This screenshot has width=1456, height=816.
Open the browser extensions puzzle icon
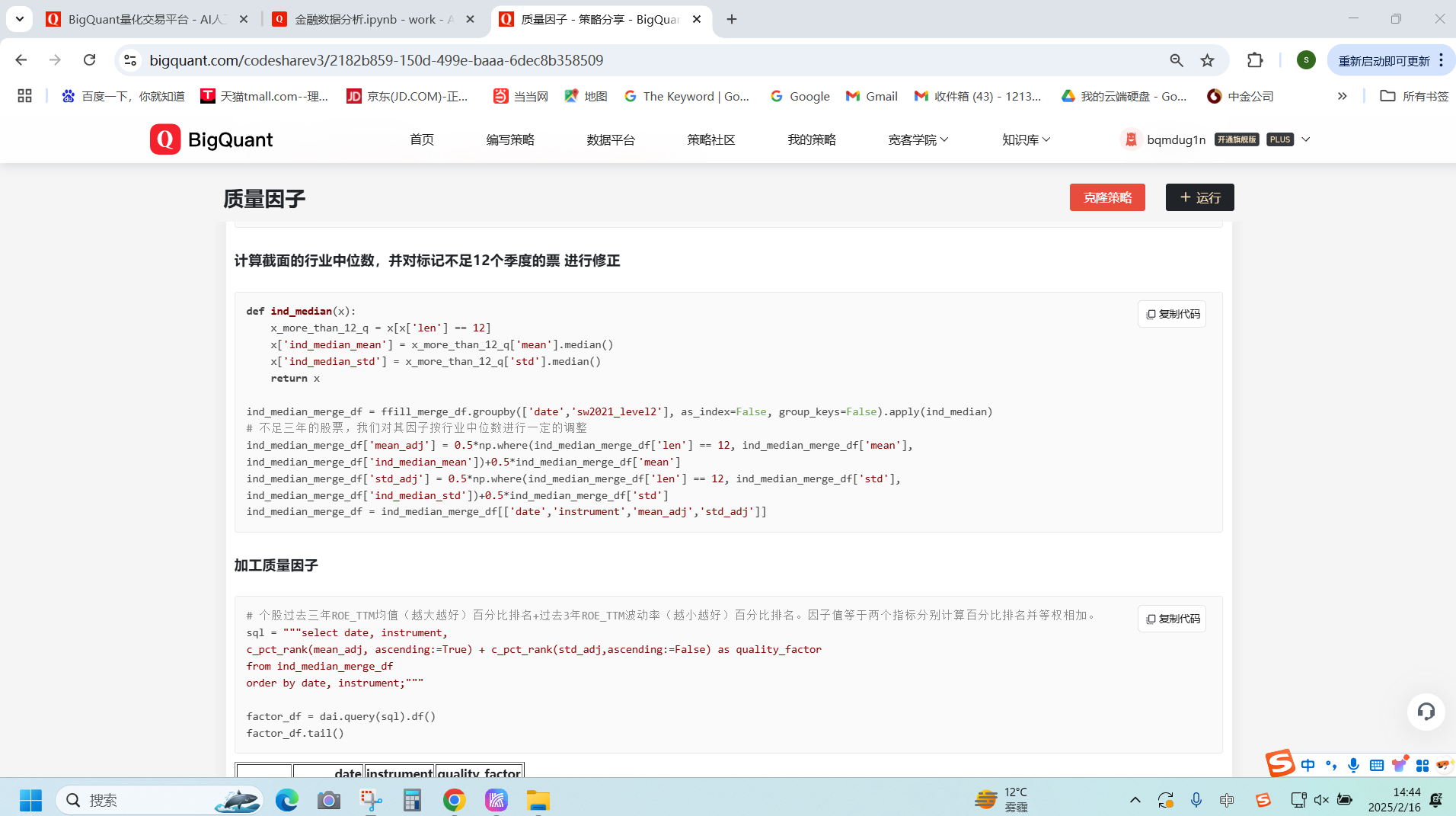coord(1254,60)
